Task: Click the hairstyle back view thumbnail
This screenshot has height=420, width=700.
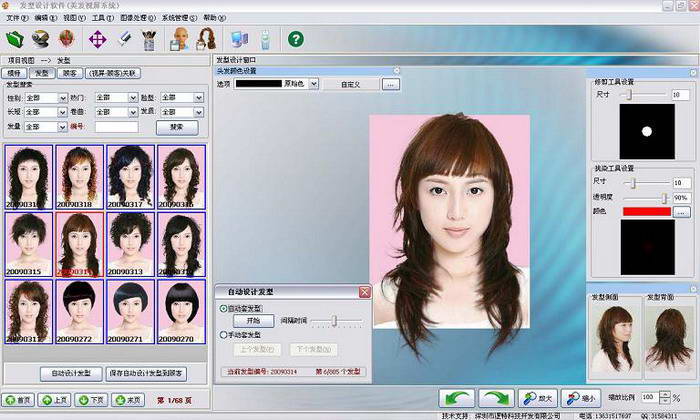Action: pyautogui.click(x=669, y=339)
